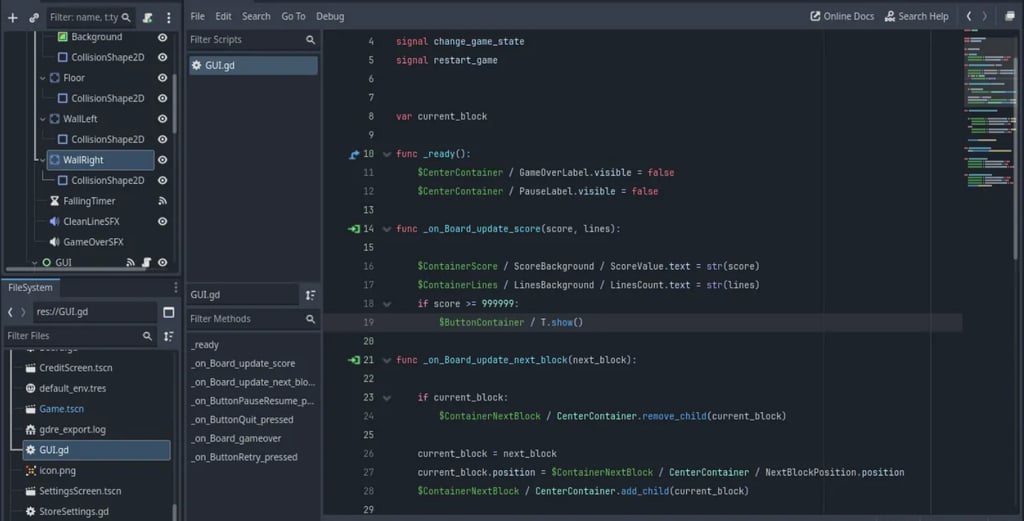Collapse the Floor node in the scene tree

pyautogui.click(x=43, y=78)
